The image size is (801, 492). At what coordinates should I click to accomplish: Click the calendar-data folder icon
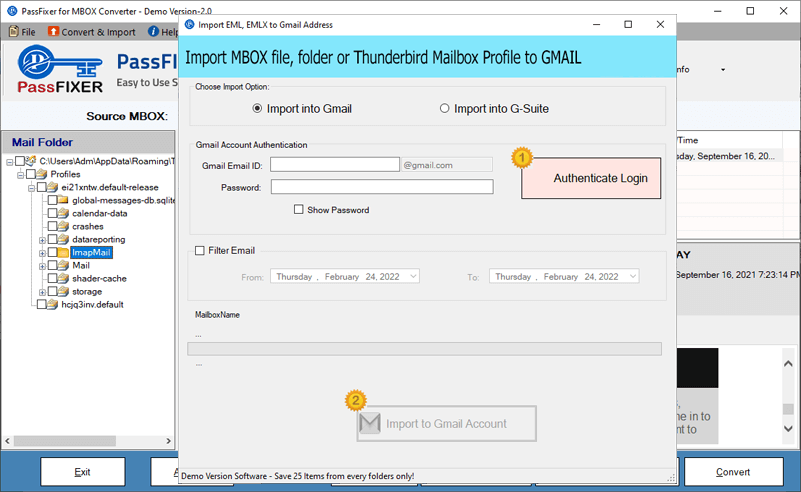(63, 213)
